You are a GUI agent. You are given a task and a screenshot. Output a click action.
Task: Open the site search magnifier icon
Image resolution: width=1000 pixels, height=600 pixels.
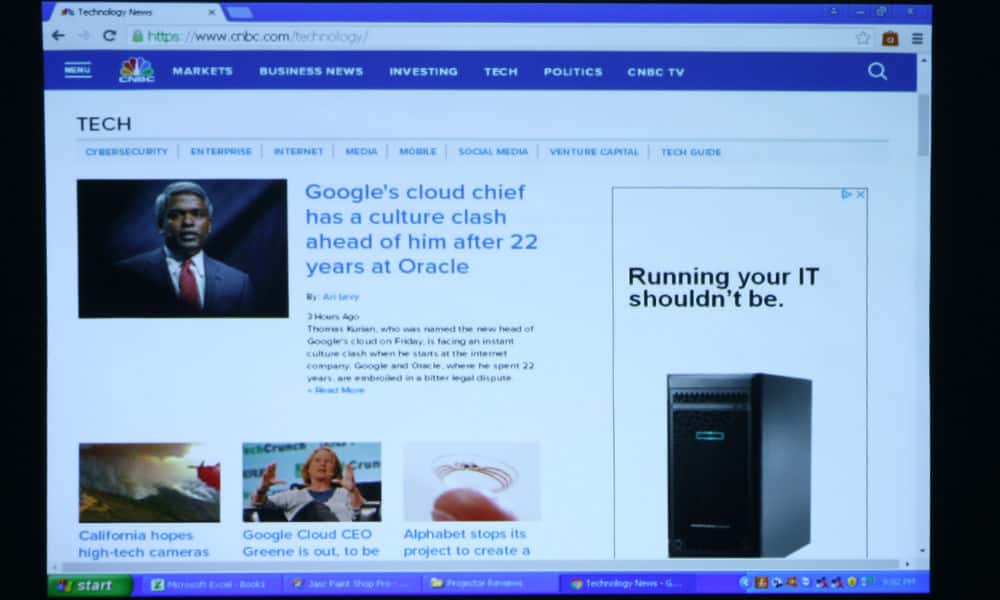[878, 71]
